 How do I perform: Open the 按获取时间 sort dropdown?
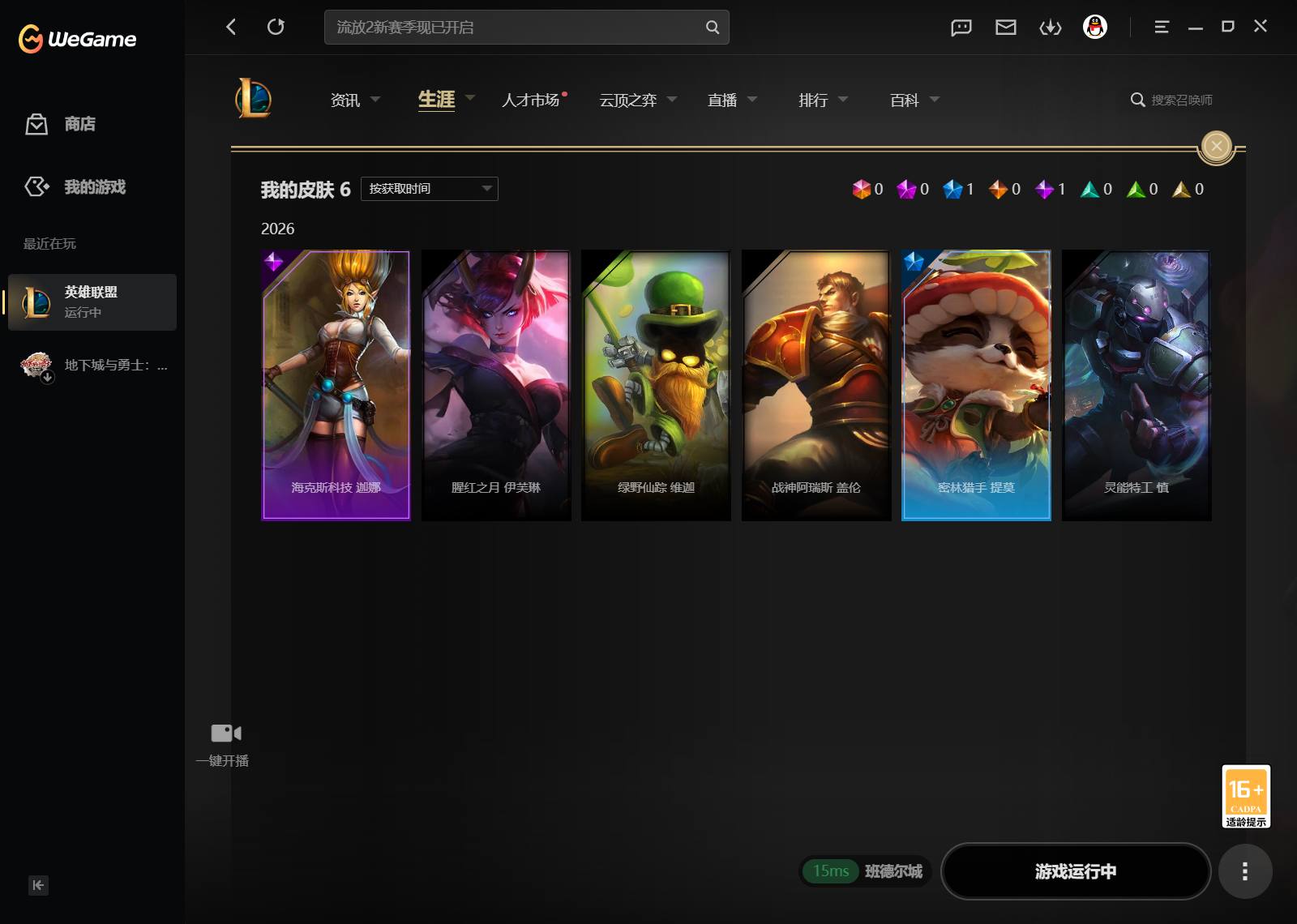pos(430,189)
